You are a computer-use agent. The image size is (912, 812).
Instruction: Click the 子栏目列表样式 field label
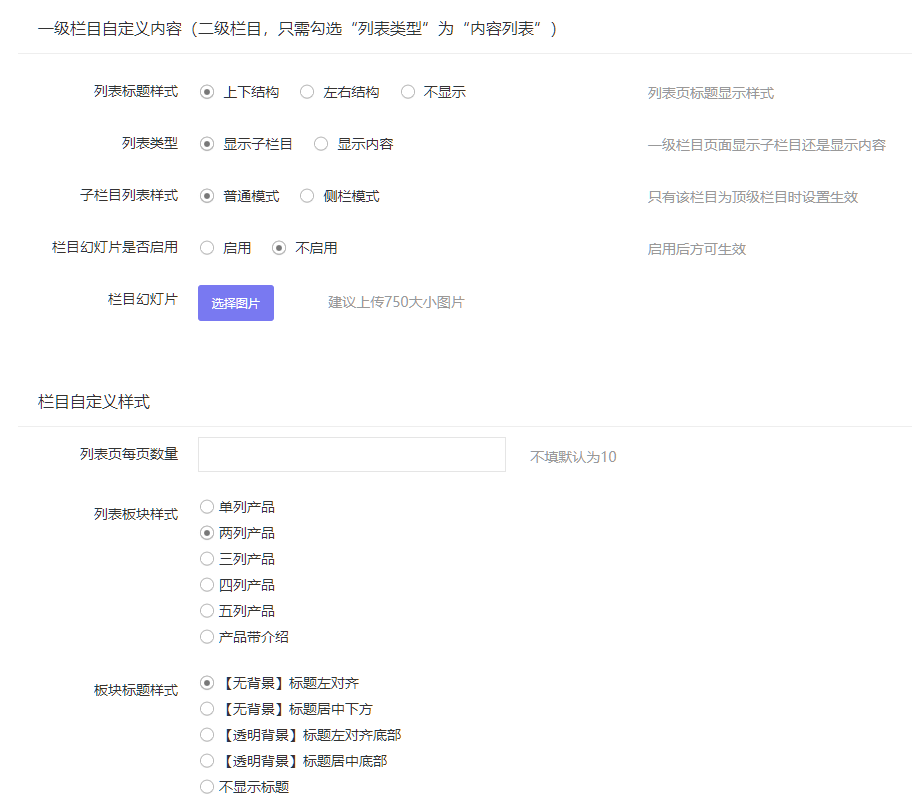129,195
